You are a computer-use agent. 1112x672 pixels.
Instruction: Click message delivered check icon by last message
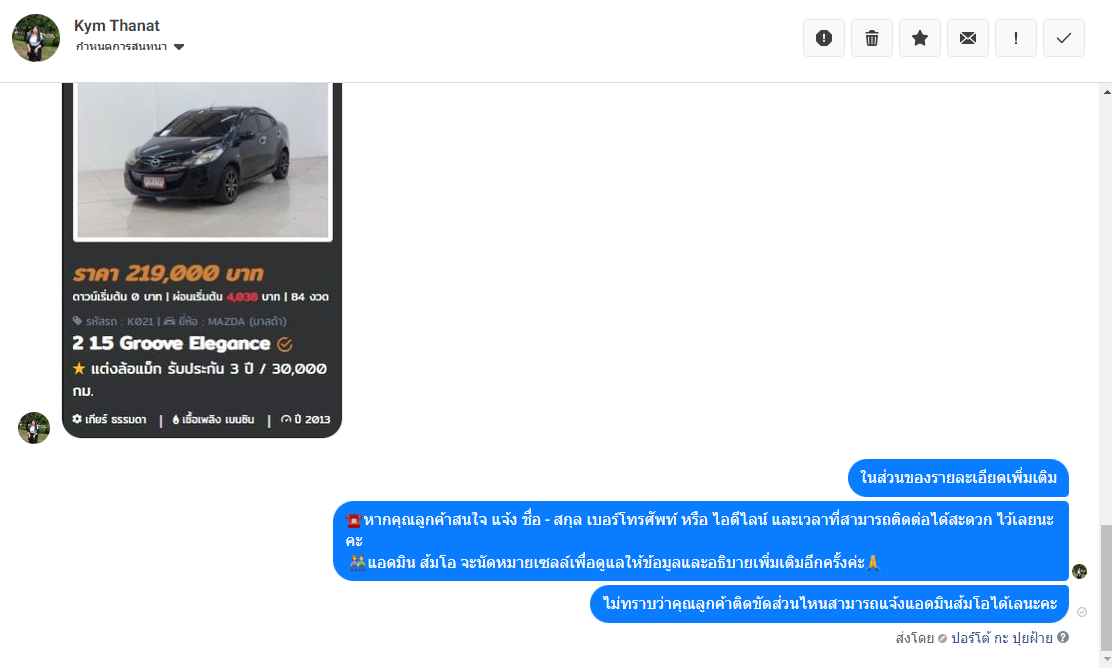1082,612
